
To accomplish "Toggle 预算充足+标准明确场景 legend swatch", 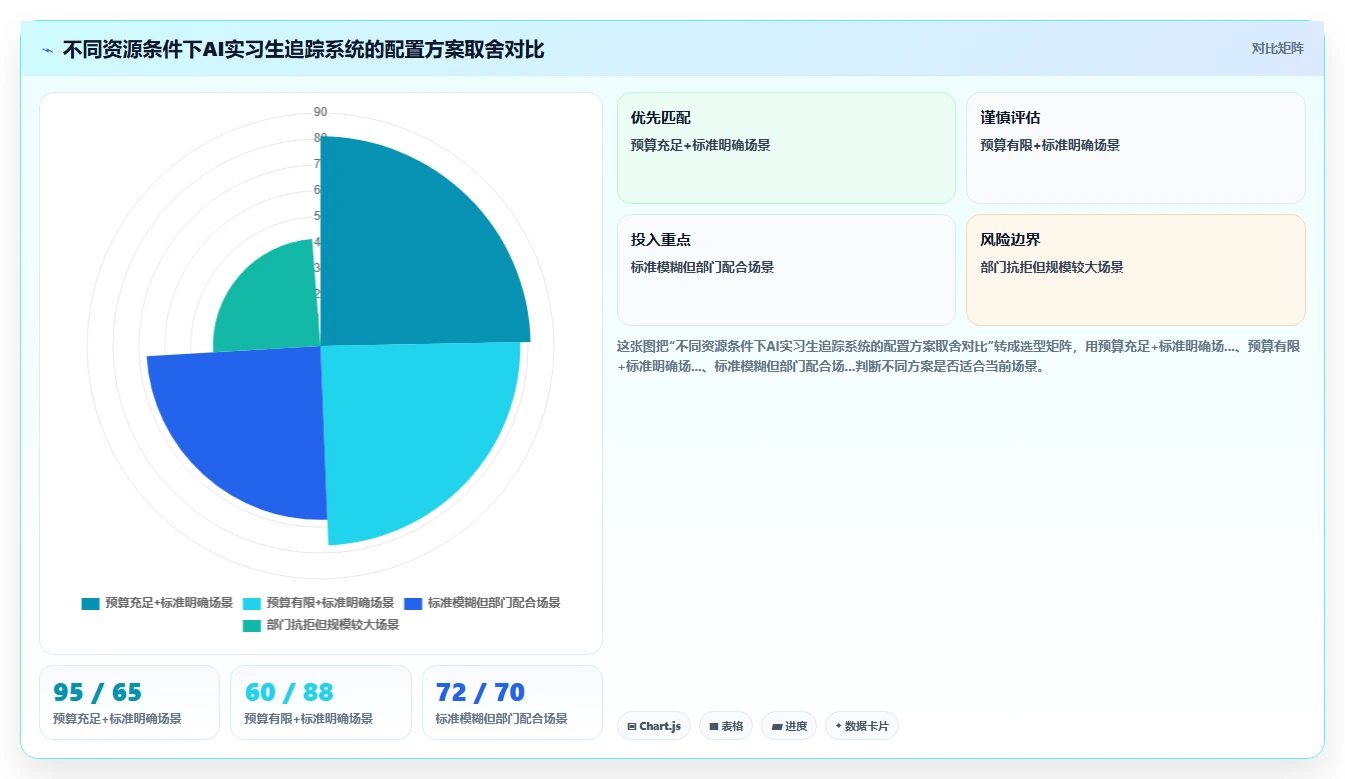I will pyautogui.click(x=91, y=603).
